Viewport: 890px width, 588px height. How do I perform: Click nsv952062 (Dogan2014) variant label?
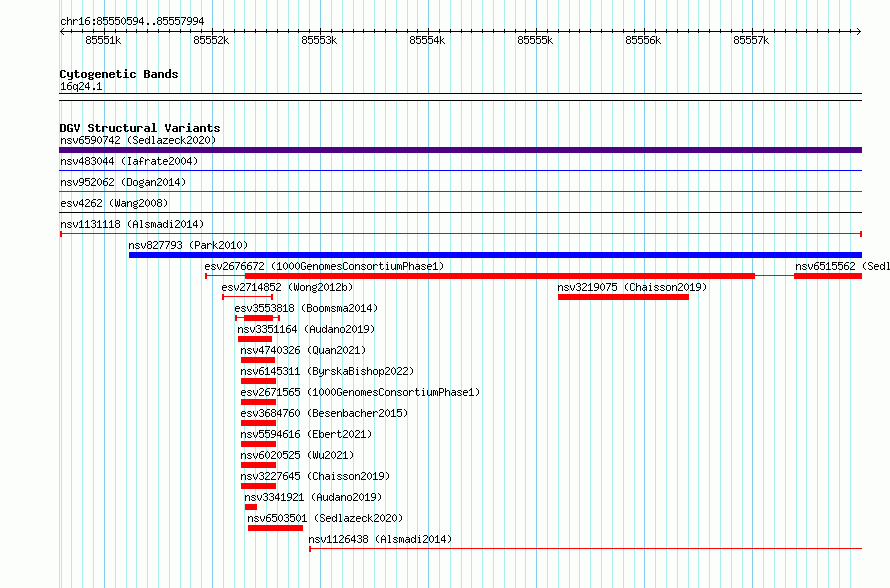123,182
